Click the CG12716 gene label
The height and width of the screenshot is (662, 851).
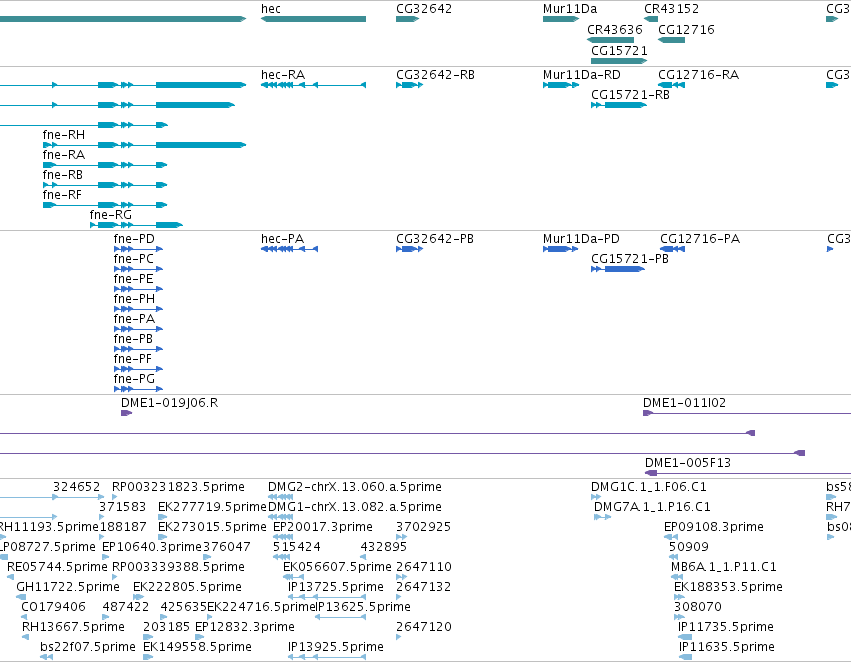coord(686,30)
